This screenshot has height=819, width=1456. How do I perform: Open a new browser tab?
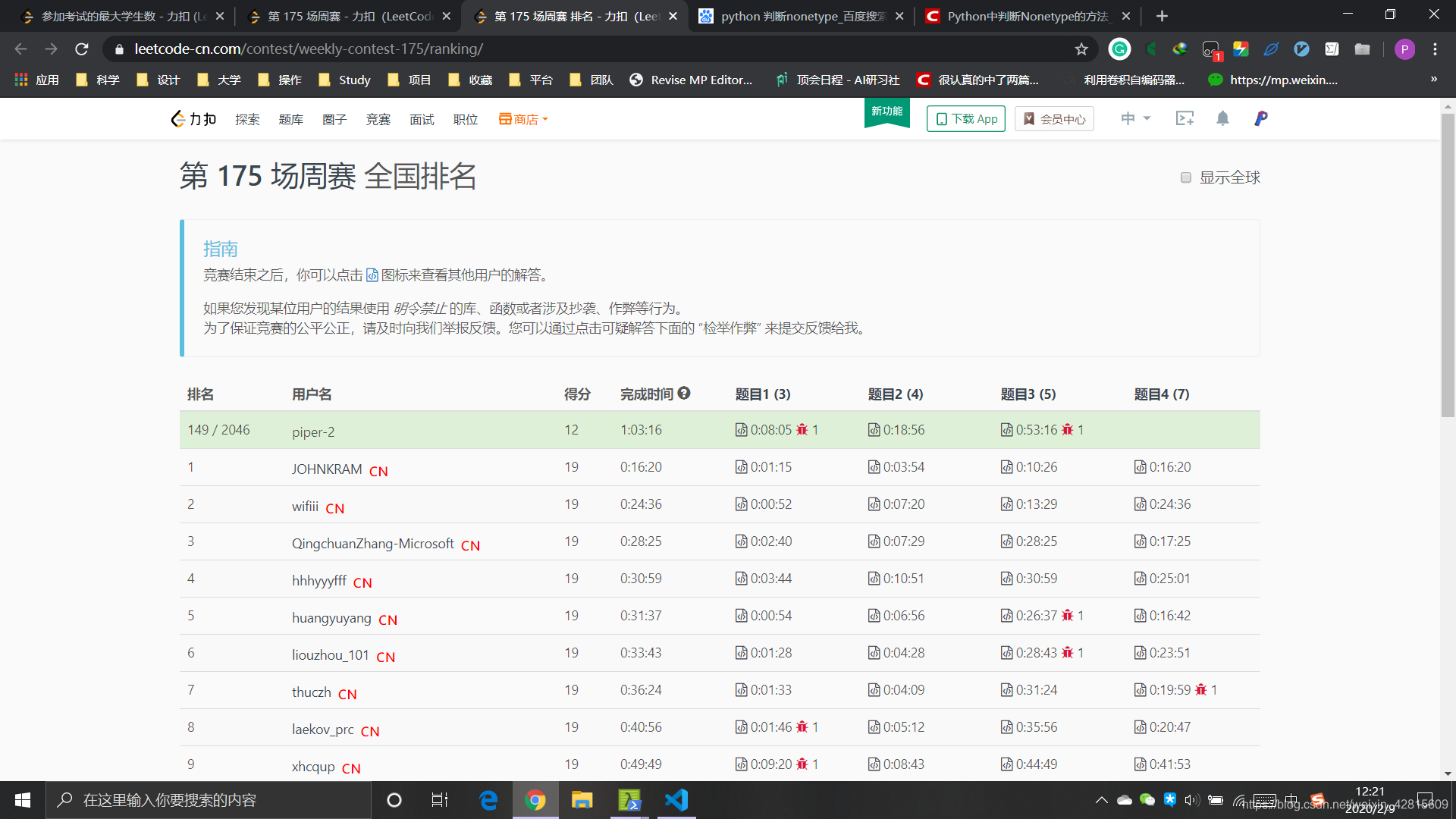[x=1162, y=16]
